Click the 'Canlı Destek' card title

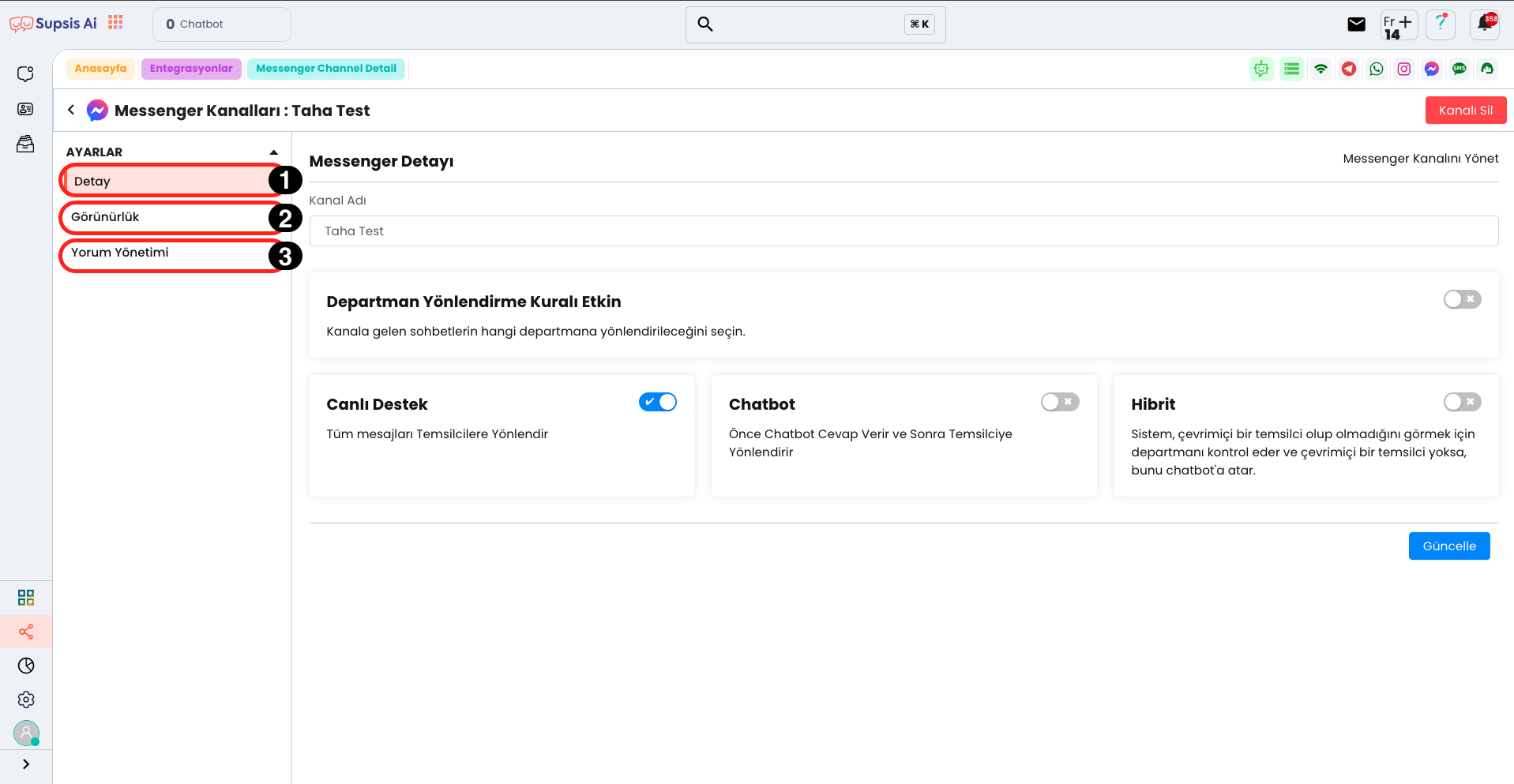(377, 404)
